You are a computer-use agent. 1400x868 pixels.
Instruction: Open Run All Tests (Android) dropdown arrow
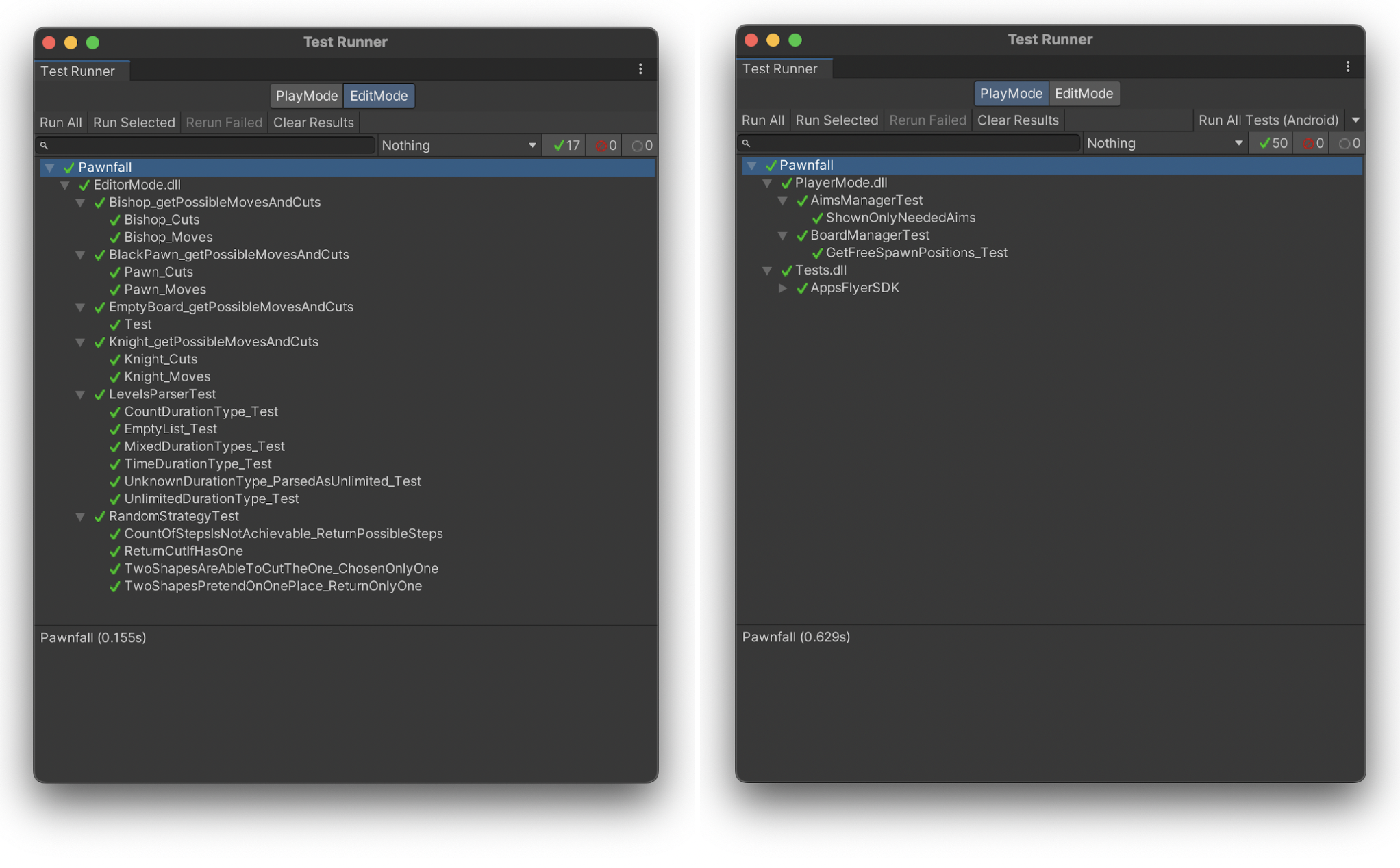click(1355, 120)
